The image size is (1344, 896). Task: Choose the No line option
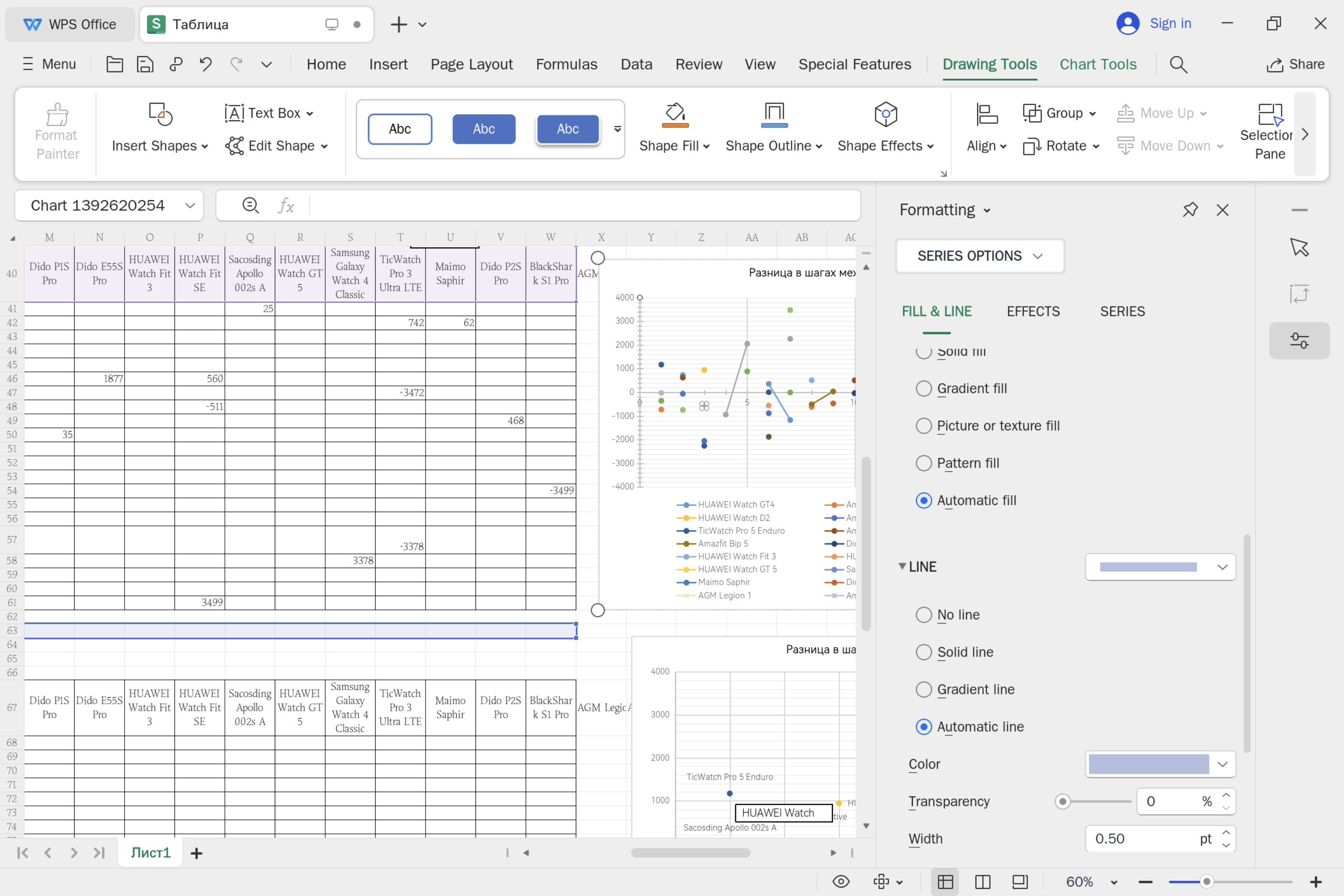point(924,615)
